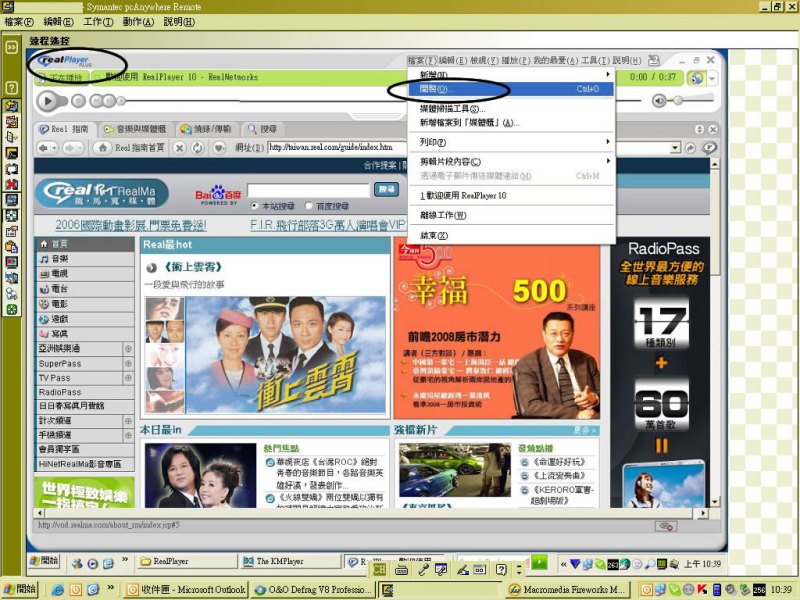Image resolution: width=800 pixels, height=600 pixels.
Task: Choose 新增檔案到「媒體櫃」(A)... menu entry
Action: click(511, 122)
